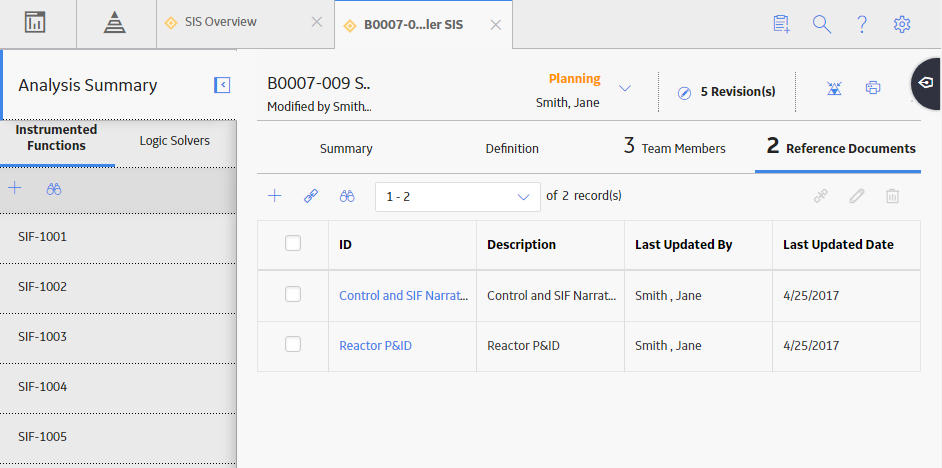The width and height of the screenshot is (942, 468).
Task: Check the Control and SIF Narrative row
Action: [x=293, y=294]
